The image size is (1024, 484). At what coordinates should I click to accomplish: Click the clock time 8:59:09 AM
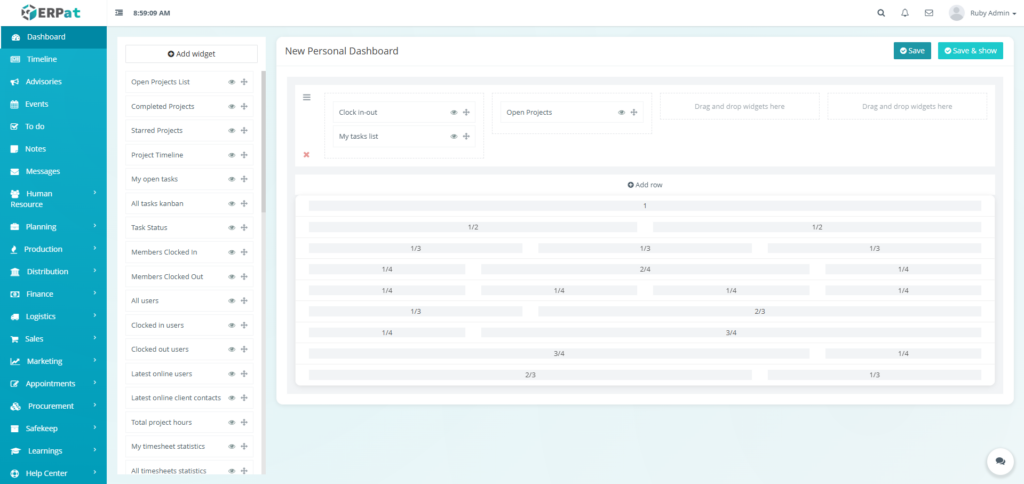click(x=152, y=12)
